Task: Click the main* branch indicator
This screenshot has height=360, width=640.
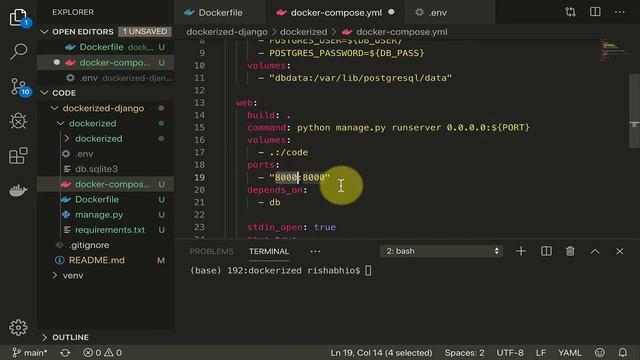Action: point(29,353)
